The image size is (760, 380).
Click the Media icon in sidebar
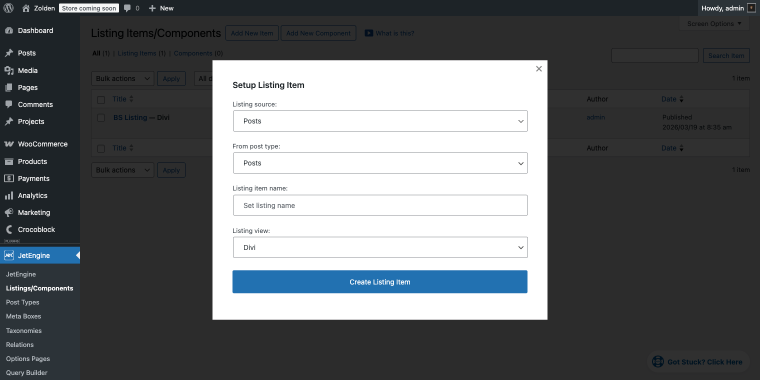pyautogui.click(x=9, y=70)
